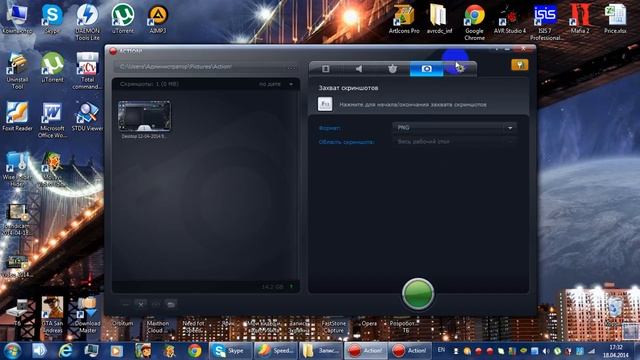Click the 'Скриншоты: 1 (0 MB)' header text
The height and width of the screenshot is (360, 640).
pos(149,84)
